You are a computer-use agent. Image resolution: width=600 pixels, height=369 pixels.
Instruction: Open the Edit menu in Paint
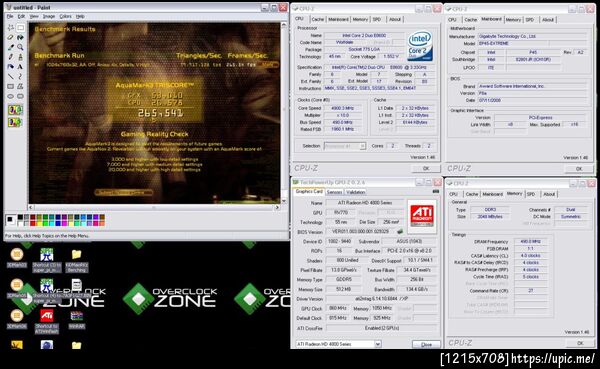click(x=21, y=16)
